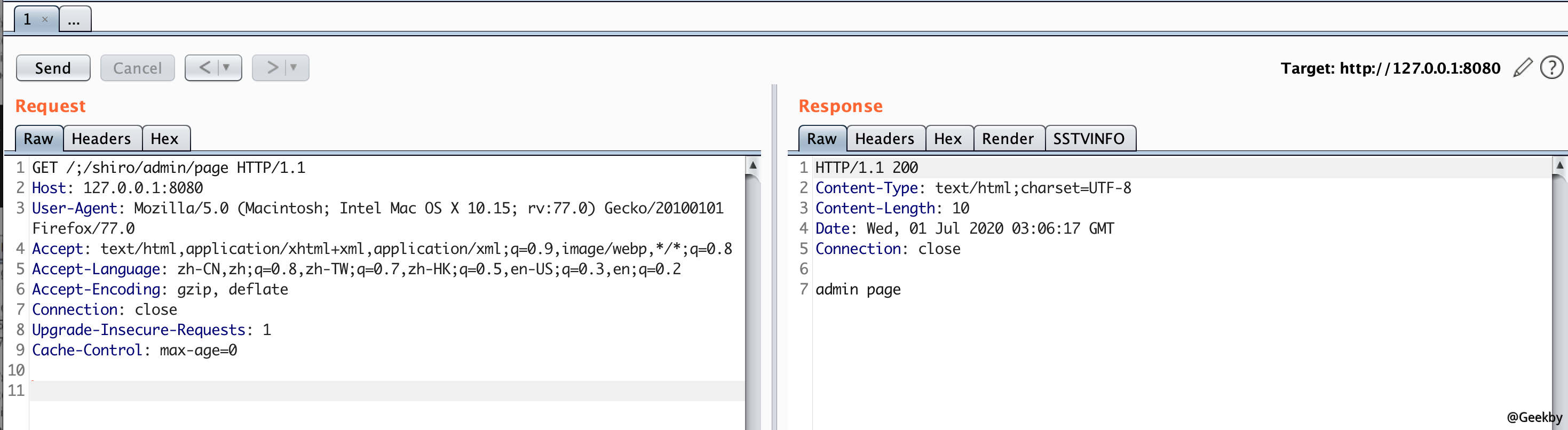The width and height of the screenshot is (1568, 430).
Task: Open the Response SSTVINFO tab
Action: tap(1088, 139)
